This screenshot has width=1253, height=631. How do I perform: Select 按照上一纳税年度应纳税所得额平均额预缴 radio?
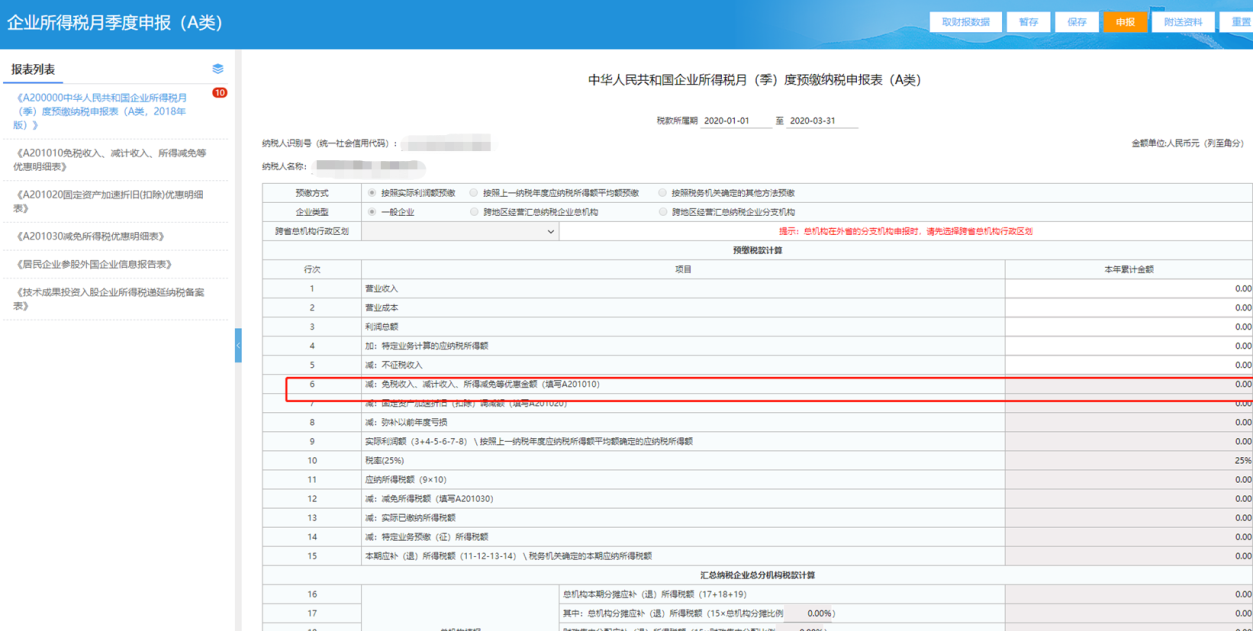click(x=474, y=193)
